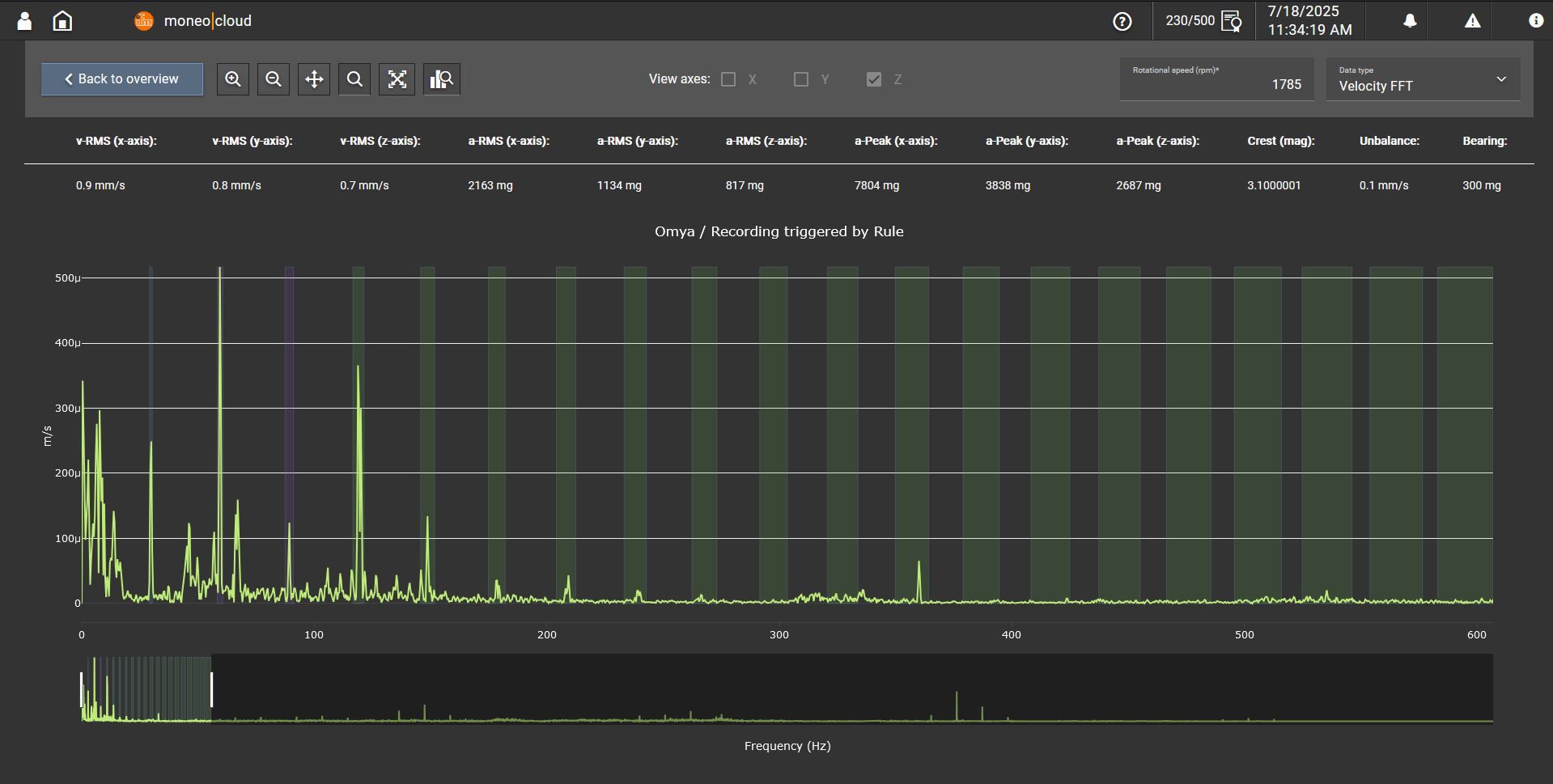Click Back to overview
Screen dimensions: 1553x784
(121, 78)
